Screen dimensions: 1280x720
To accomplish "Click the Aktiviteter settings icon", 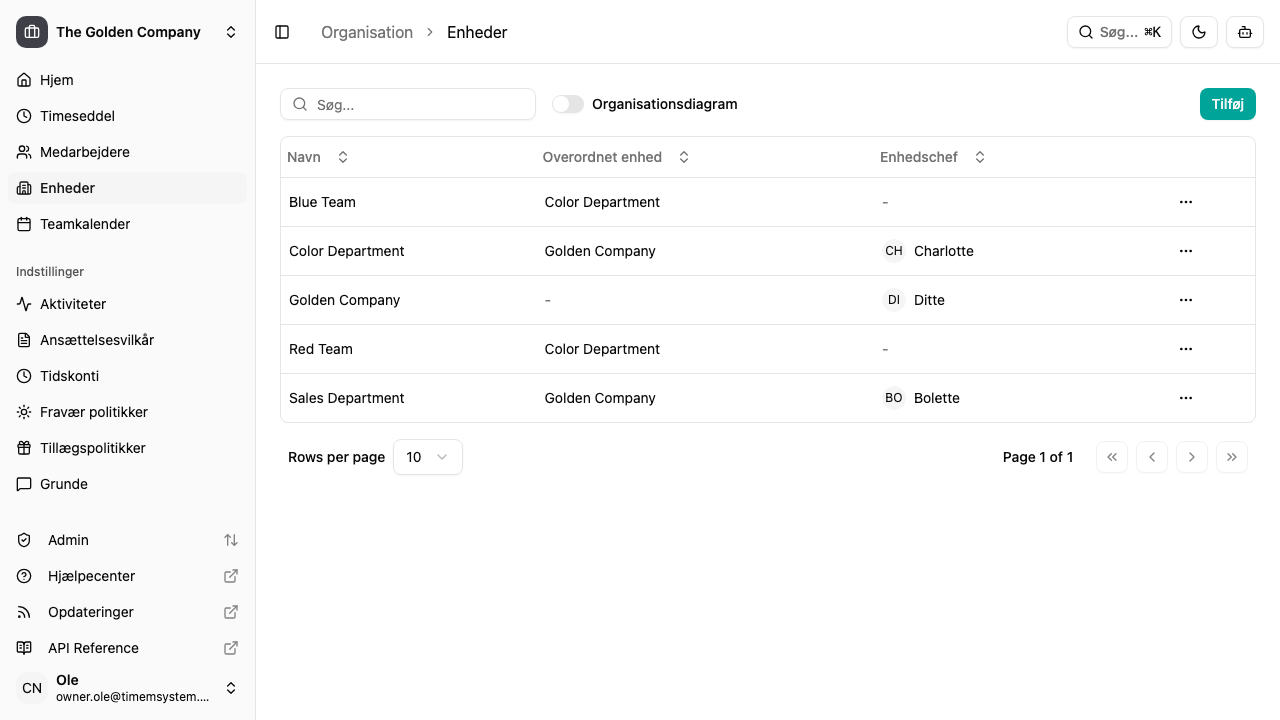I will [24, 304].
